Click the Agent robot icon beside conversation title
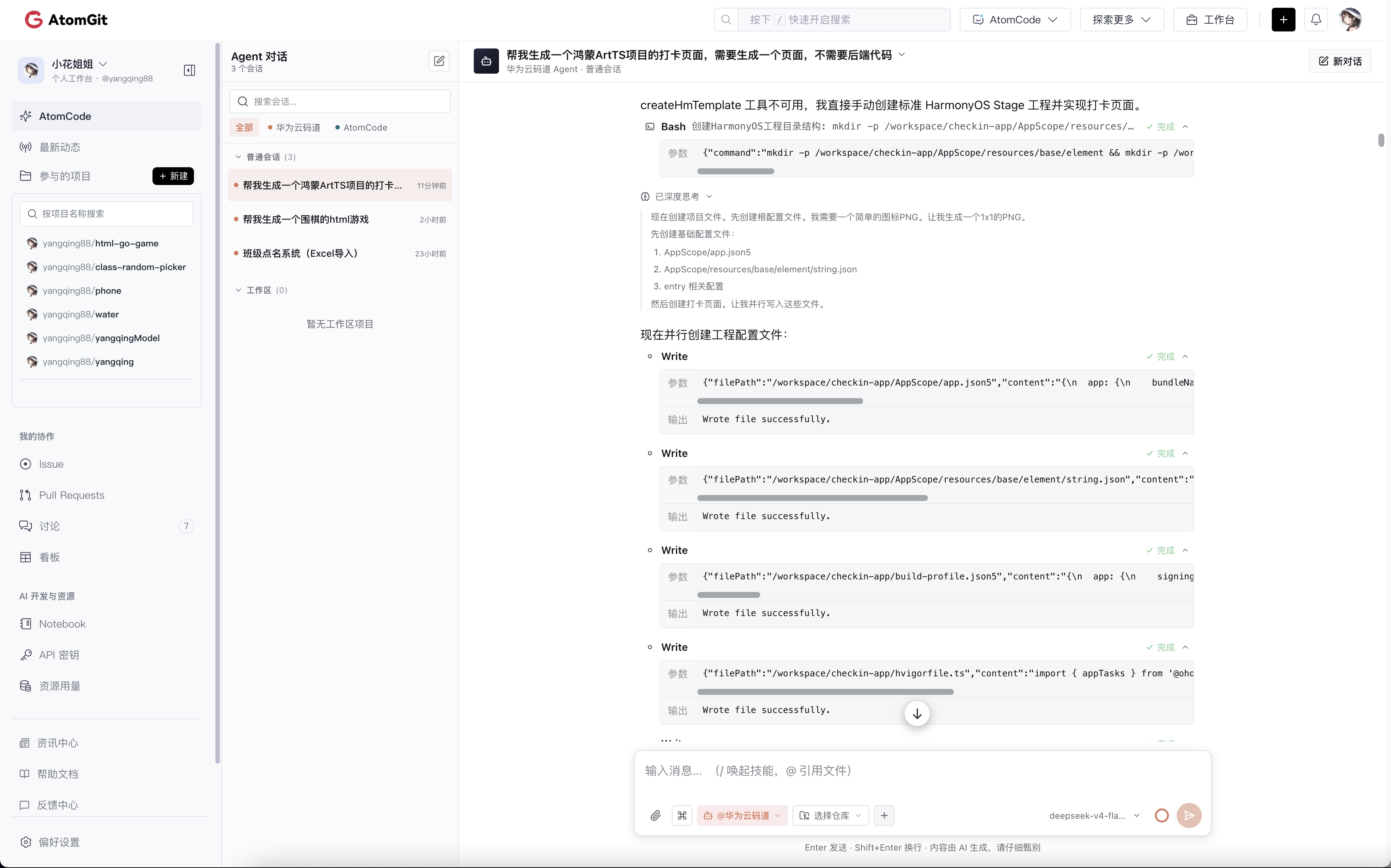 point(486,61)
